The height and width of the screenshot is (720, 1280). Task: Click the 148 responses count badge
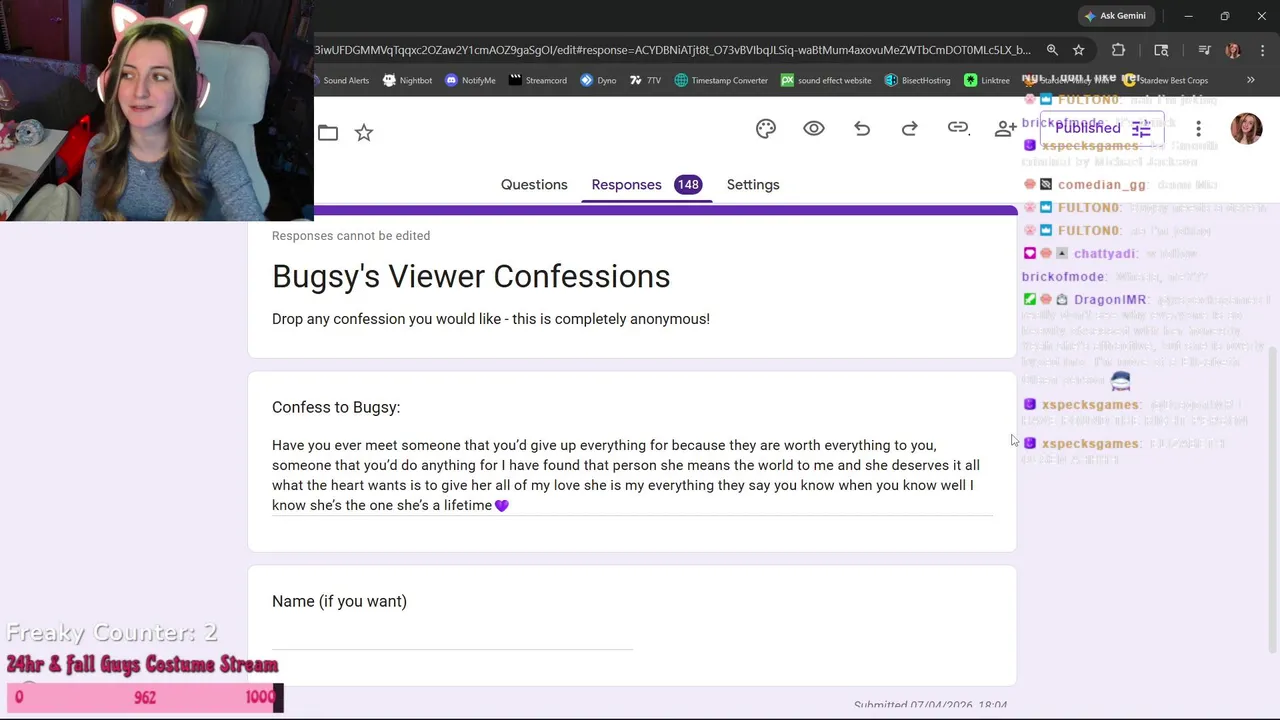click(x=688, y=184)
